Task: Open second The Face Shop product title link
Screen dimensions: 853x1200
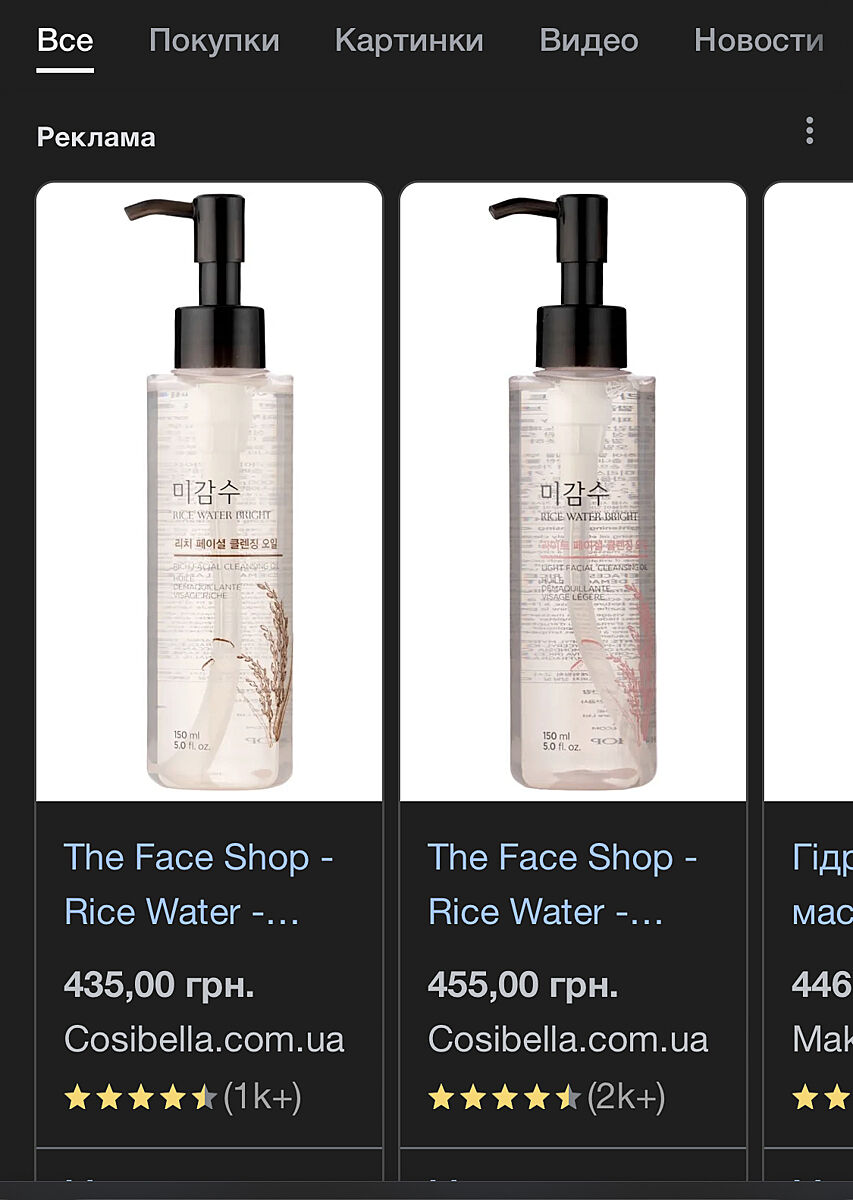Action: tap(562, 885)
